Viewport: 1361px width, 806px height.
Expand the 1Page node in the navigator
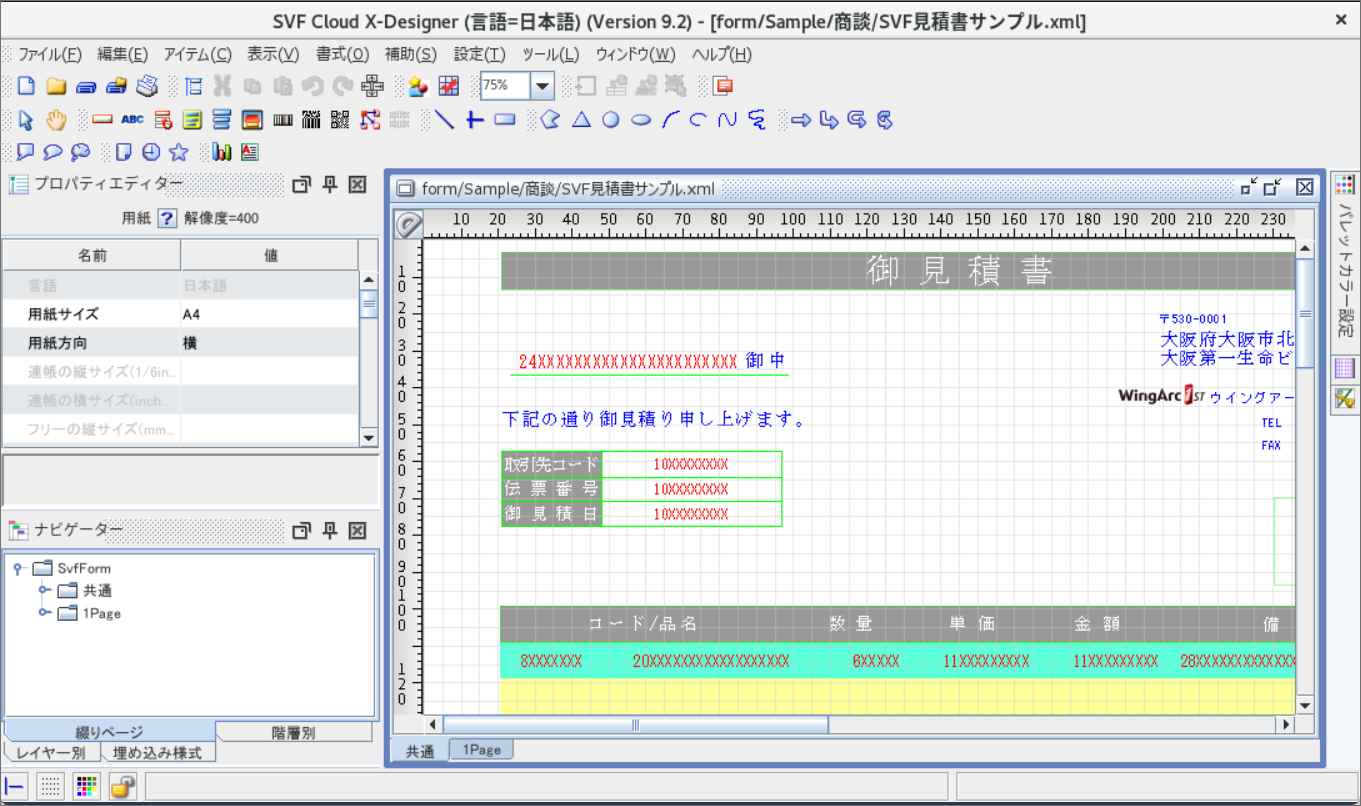click(44, 612)
